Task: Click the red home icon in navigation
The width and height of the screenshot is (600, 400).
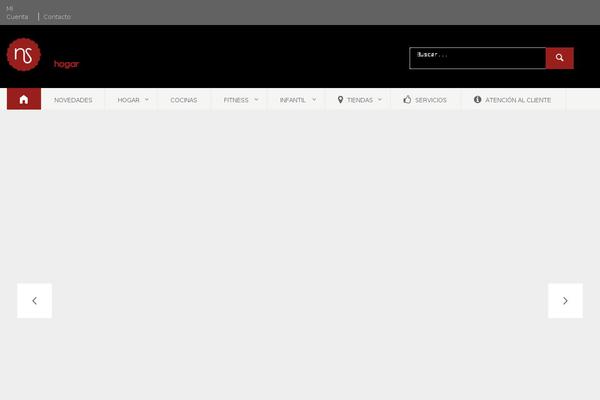Action: pos(24,99)
